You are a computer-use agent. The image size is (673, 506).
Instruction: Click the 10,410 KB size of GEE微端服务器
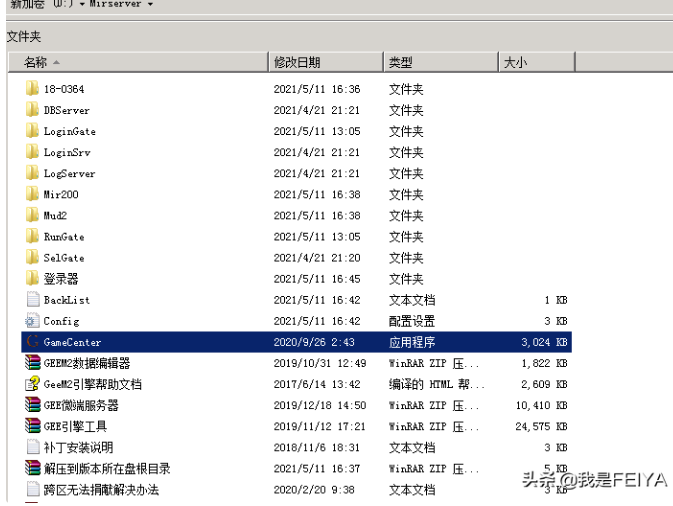[x=541, y=405]
